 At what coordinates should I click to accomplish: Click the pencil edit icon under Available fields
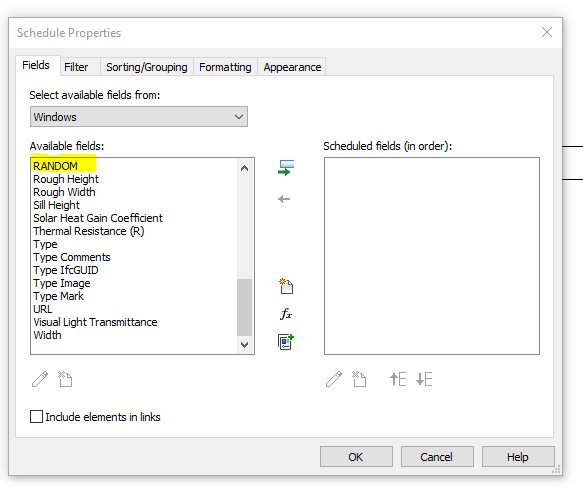click(40, 379)
